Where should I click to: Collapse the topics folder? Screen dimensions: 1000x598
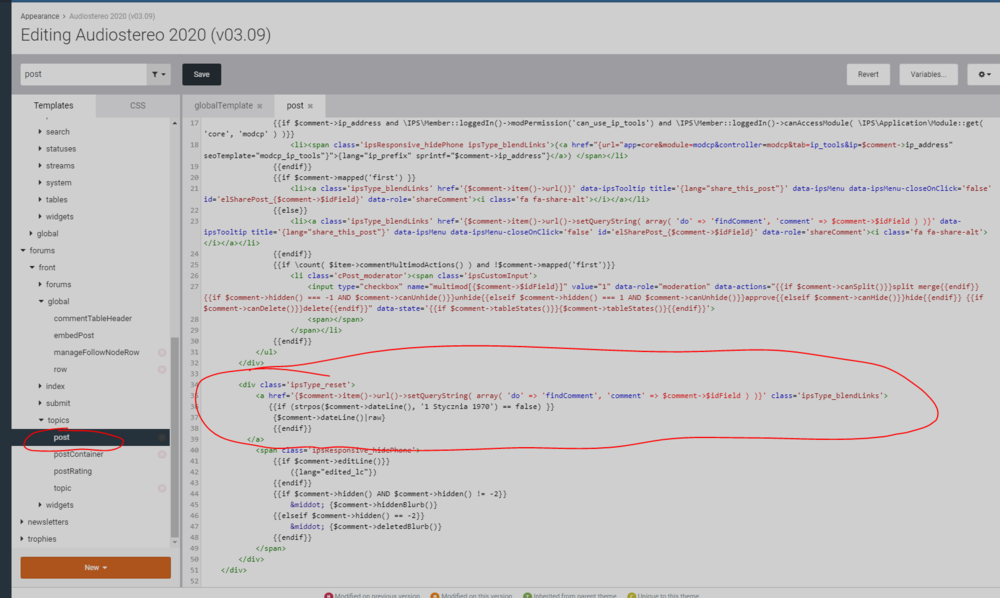pyautogui.click(x=39, y=420)
